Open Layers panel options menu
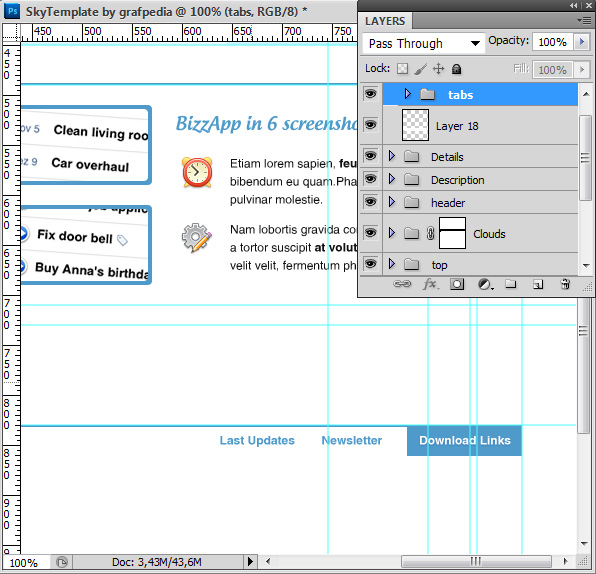Image resolution: width=596 pixels, height=574 pixels. point(584,21)
